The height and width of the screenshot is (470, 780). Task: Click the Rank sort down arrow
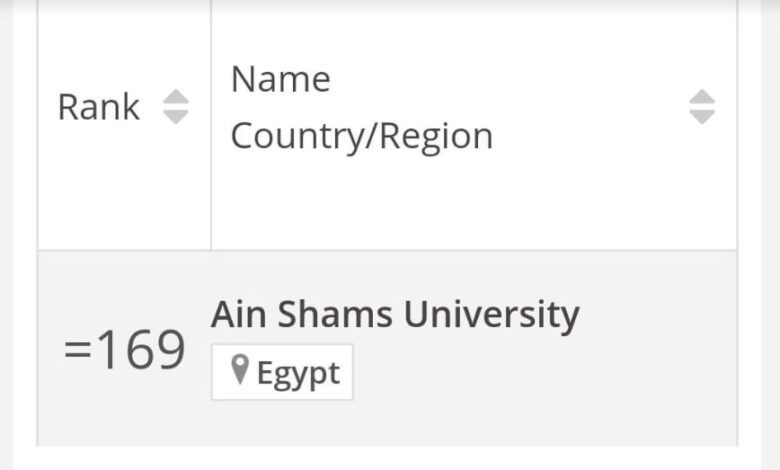tap(176, 116)
